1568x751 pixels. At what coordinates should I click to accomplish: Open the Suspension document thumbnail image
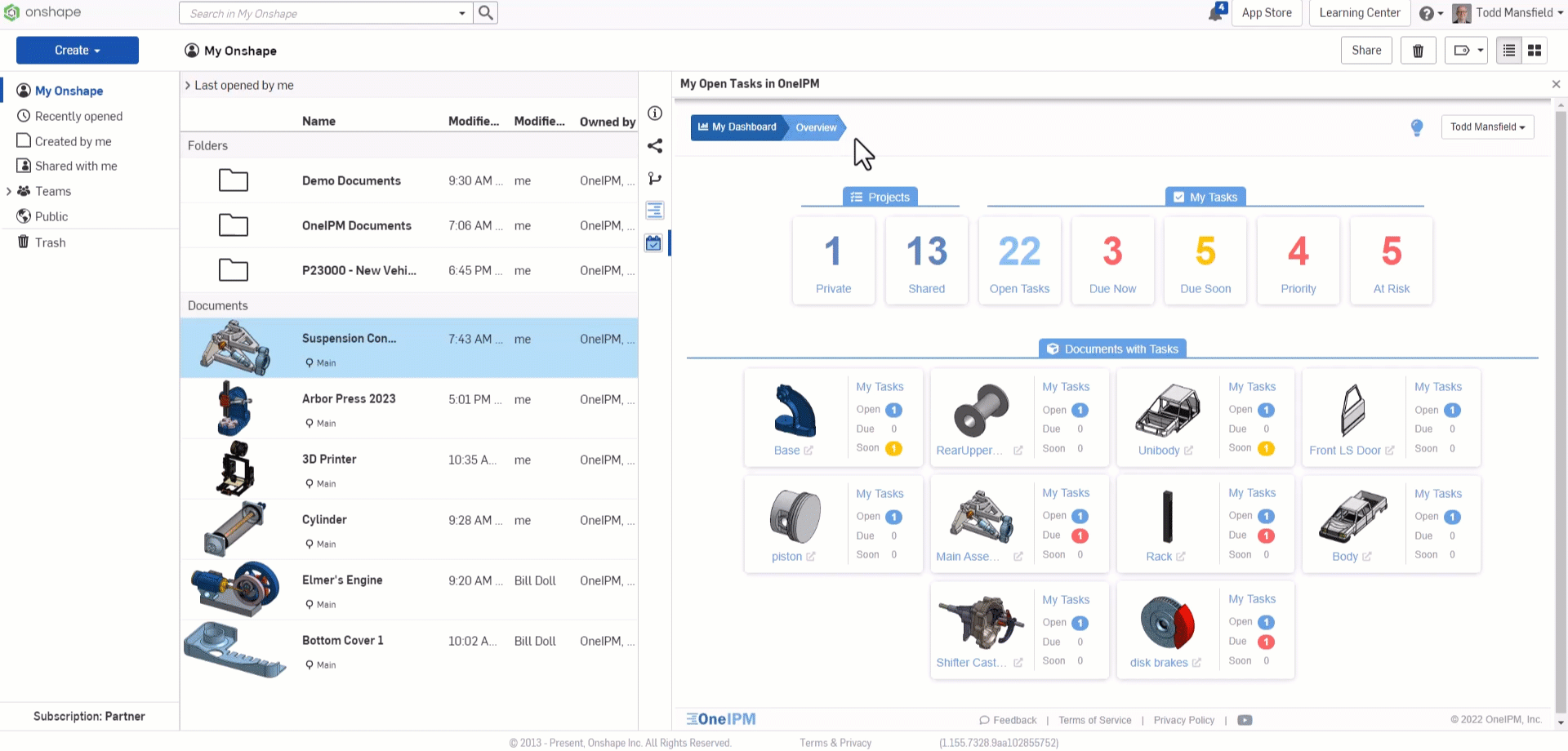tap(234, 347)
